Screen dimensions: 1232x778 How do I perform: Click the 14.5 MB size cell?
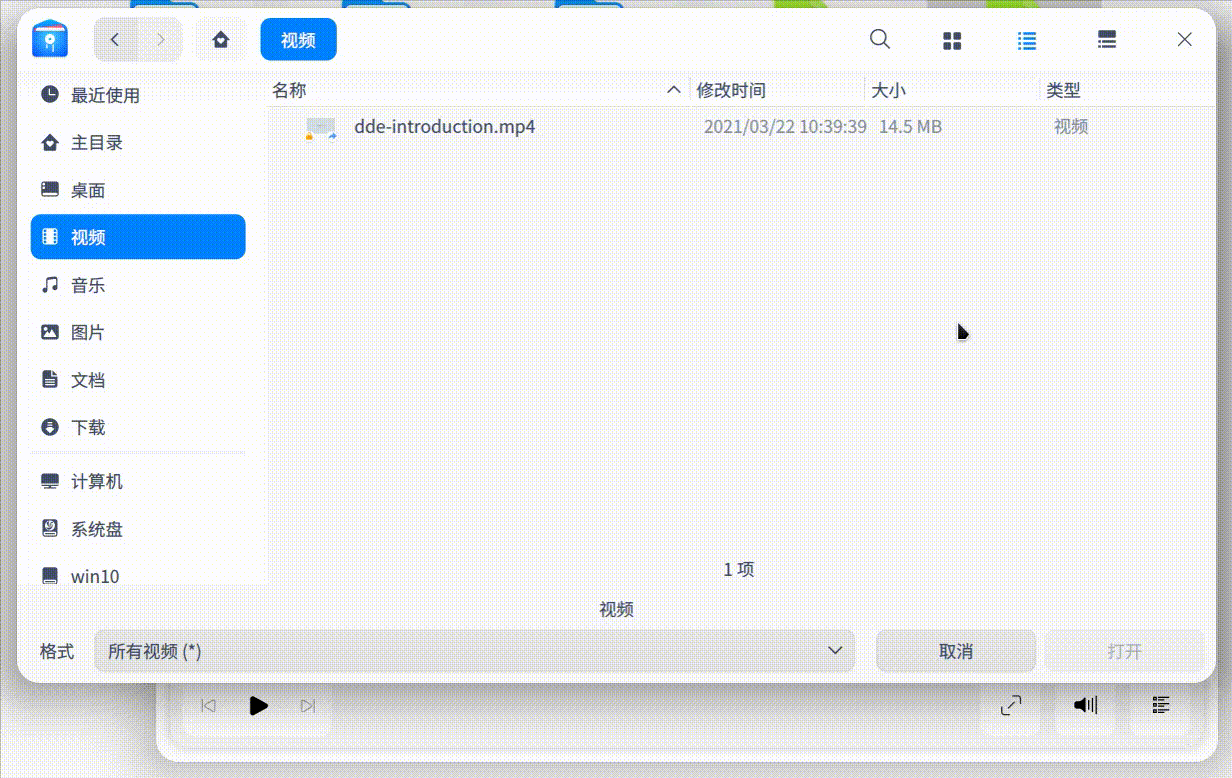click(910, 127)
